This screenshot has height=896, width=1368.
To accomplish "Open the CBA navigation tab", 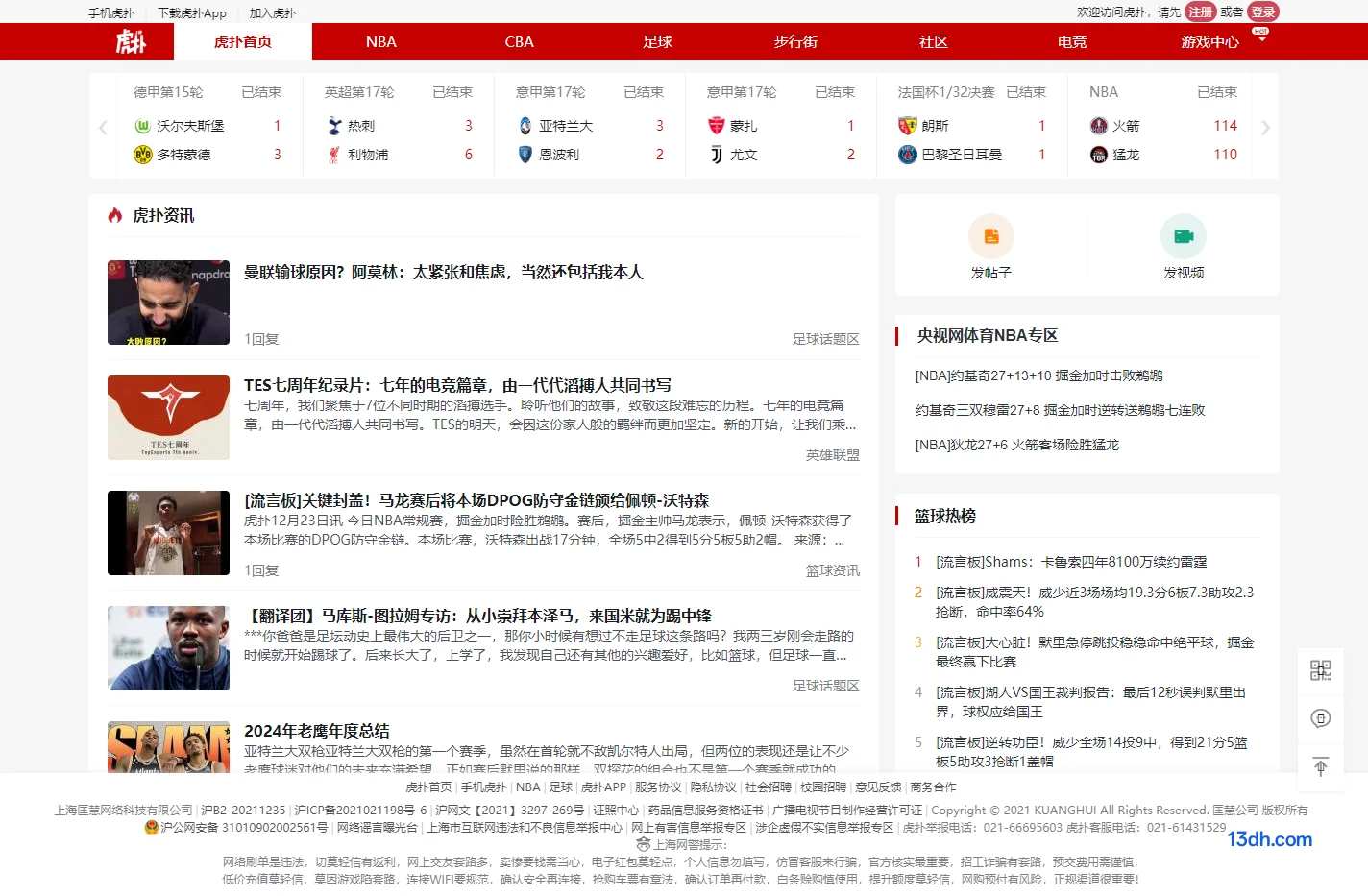I will [x=520, y=41].
